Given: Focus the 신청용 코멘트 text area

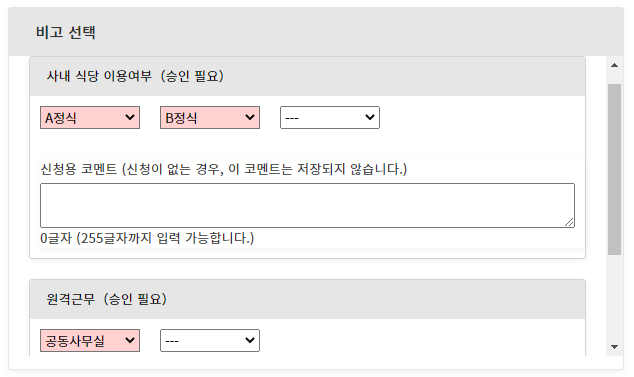Looking at the screenshot, I should tap(307, 205).
